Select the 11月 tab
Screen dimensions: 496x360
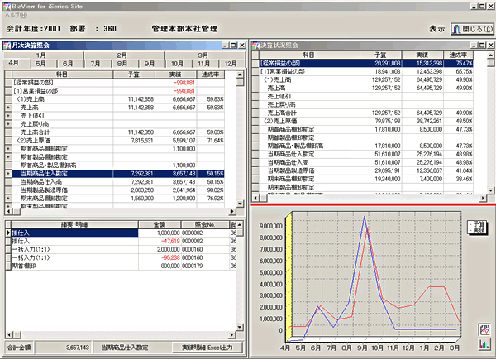pos(203,63)
